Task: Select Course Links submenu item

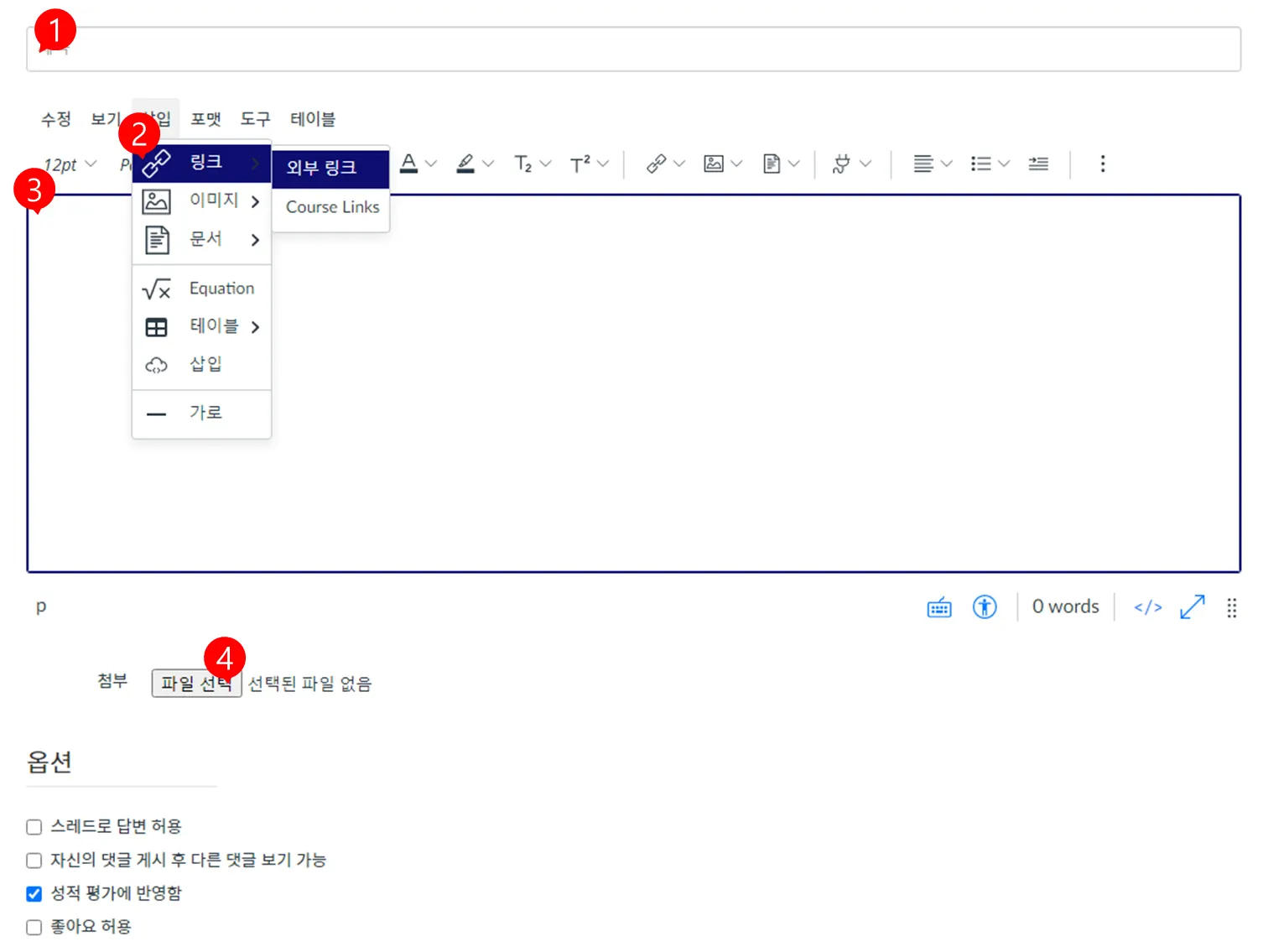Action: coord(331,207)
